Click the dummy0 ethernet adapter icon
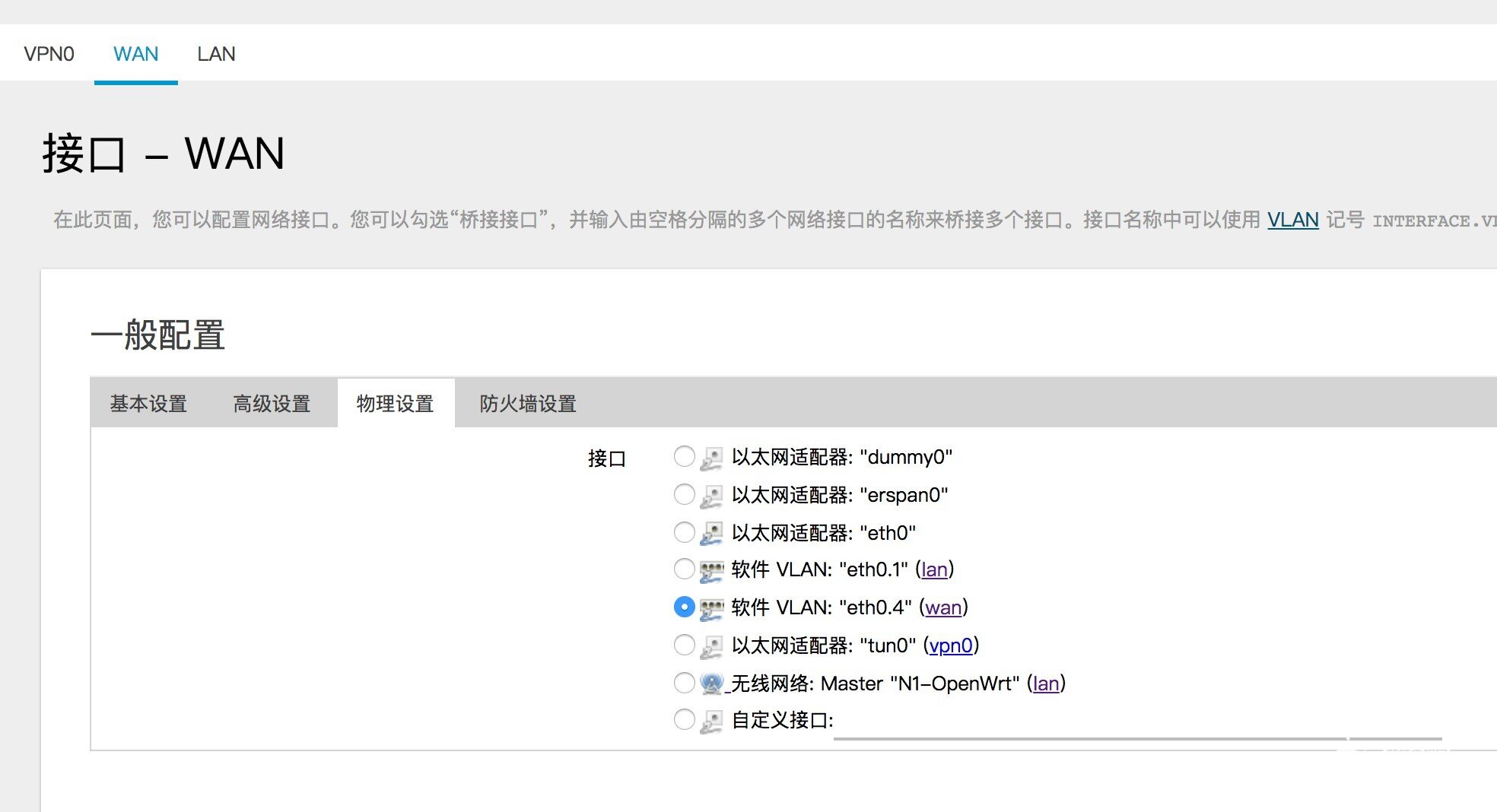This screenshot has width=1497, height=812. click(711, 458)
